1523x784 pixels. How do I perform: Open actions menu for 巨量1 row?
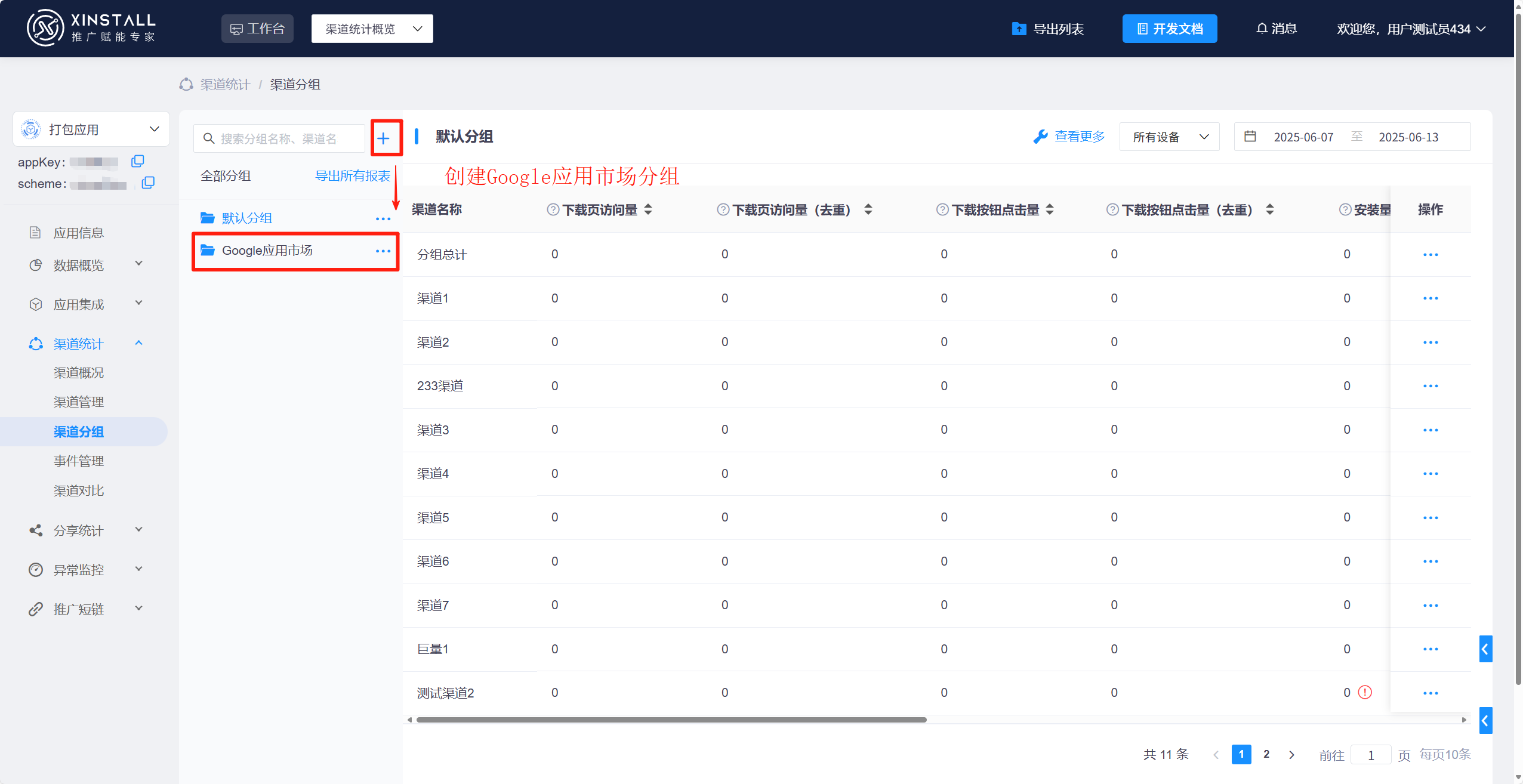click(1430, 649)
